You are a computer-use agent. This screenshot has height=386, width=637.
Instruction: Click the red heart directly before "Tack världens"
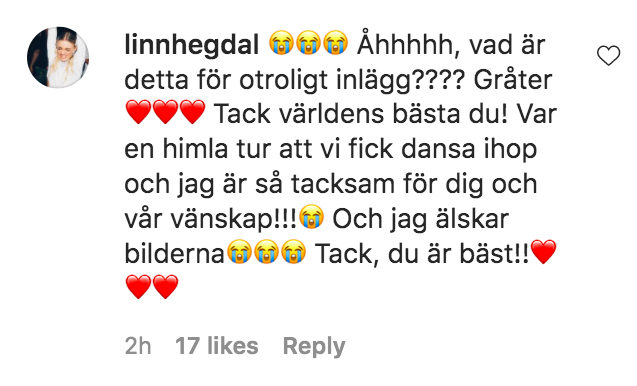[193, 112]
